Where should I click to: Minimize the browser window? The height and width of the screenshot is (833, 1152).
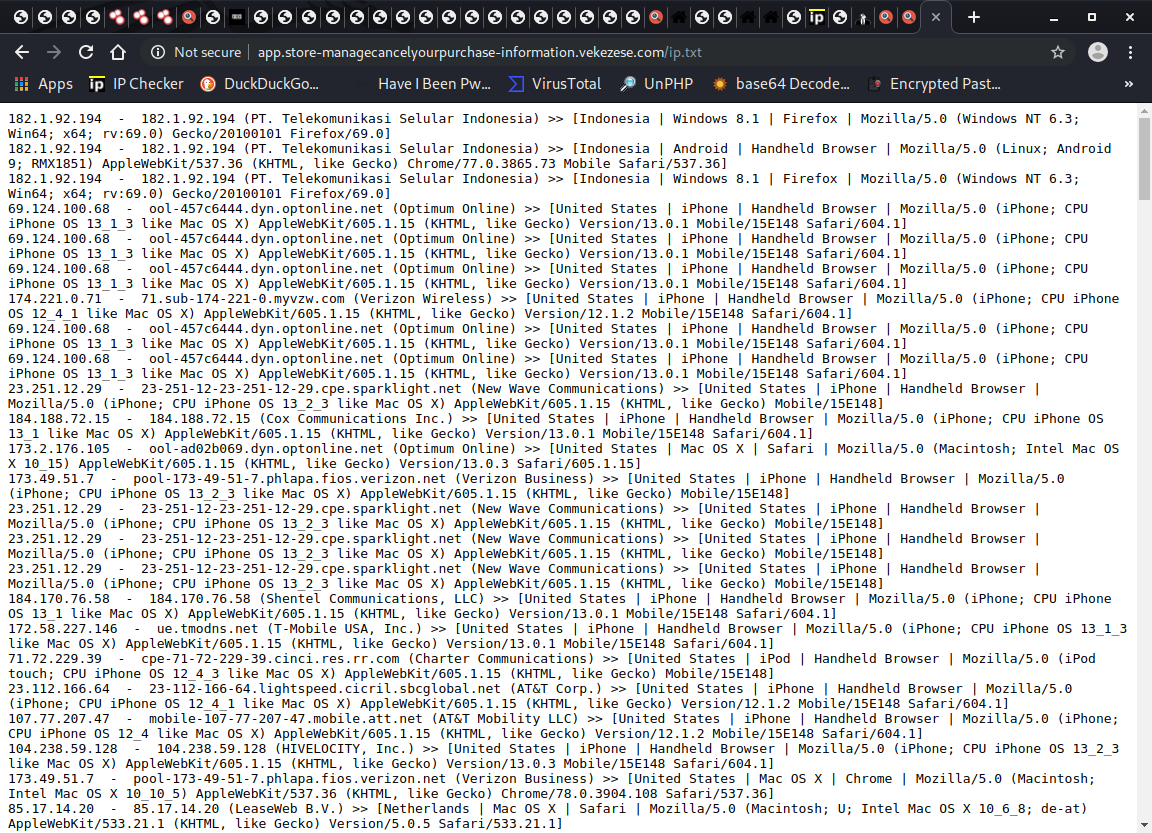click(1054, 17)
